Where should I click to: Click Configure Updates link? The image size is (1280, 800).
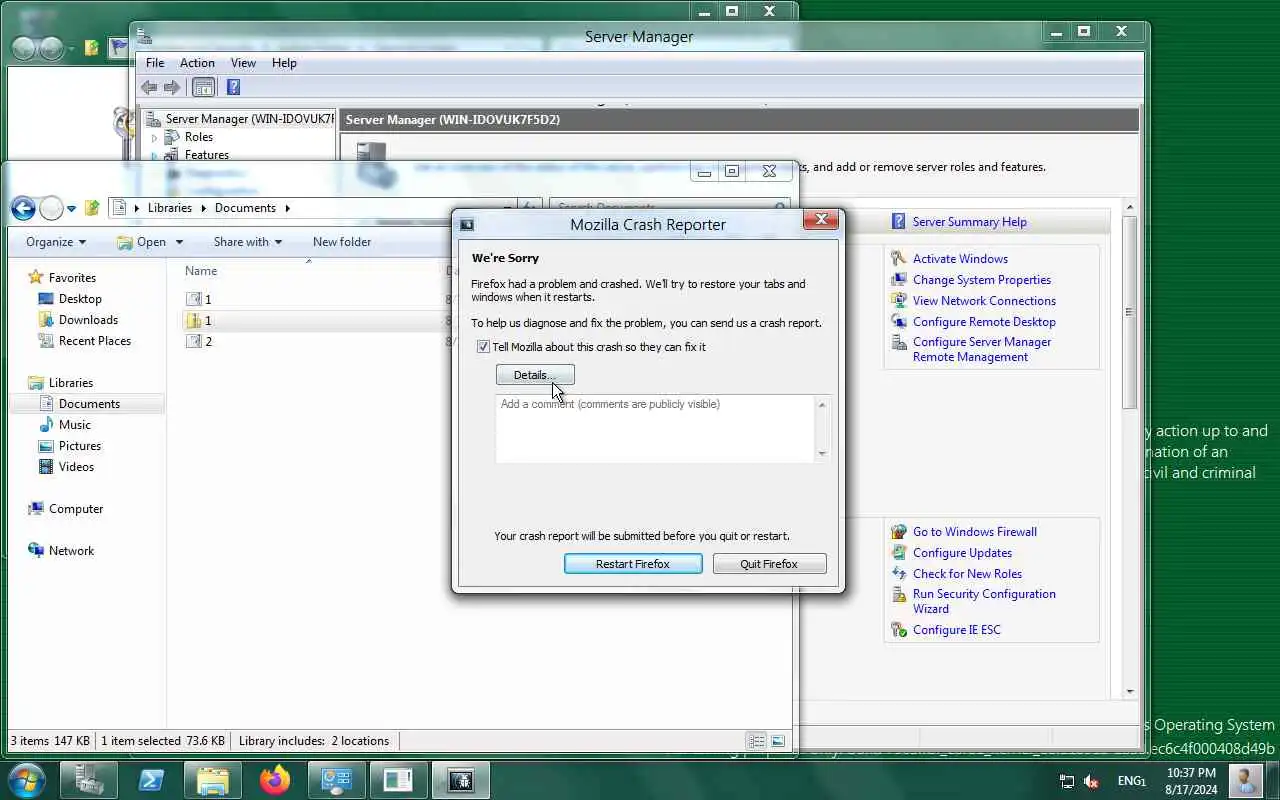(x=962, y=553)
